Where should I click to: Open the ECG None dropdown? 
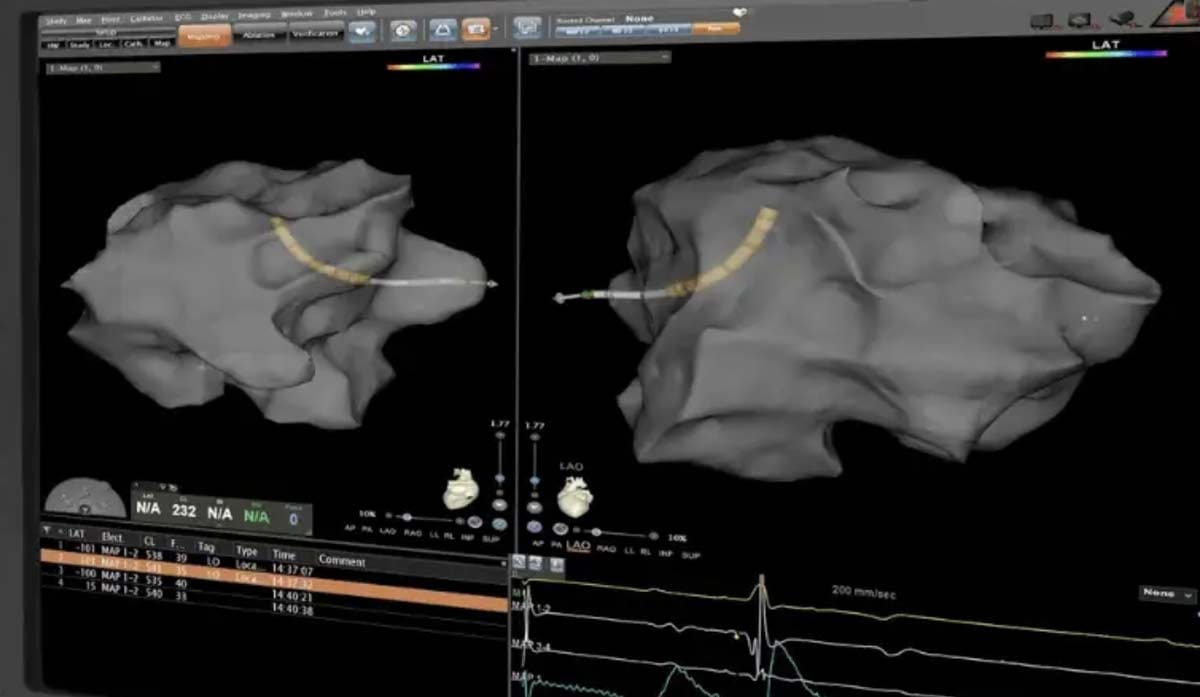pos(1167,594)
